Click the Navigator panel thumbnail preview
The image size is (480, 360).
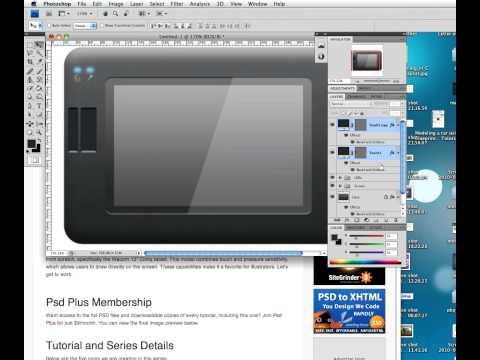tap(367, 61)
